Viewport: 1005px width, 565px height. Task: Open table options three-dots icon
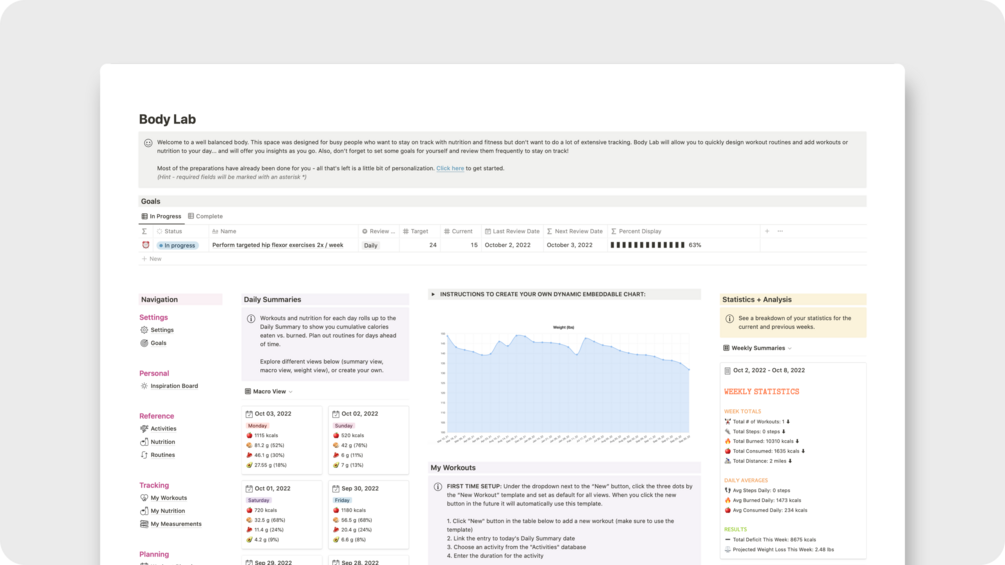click(x=780, y=231)
